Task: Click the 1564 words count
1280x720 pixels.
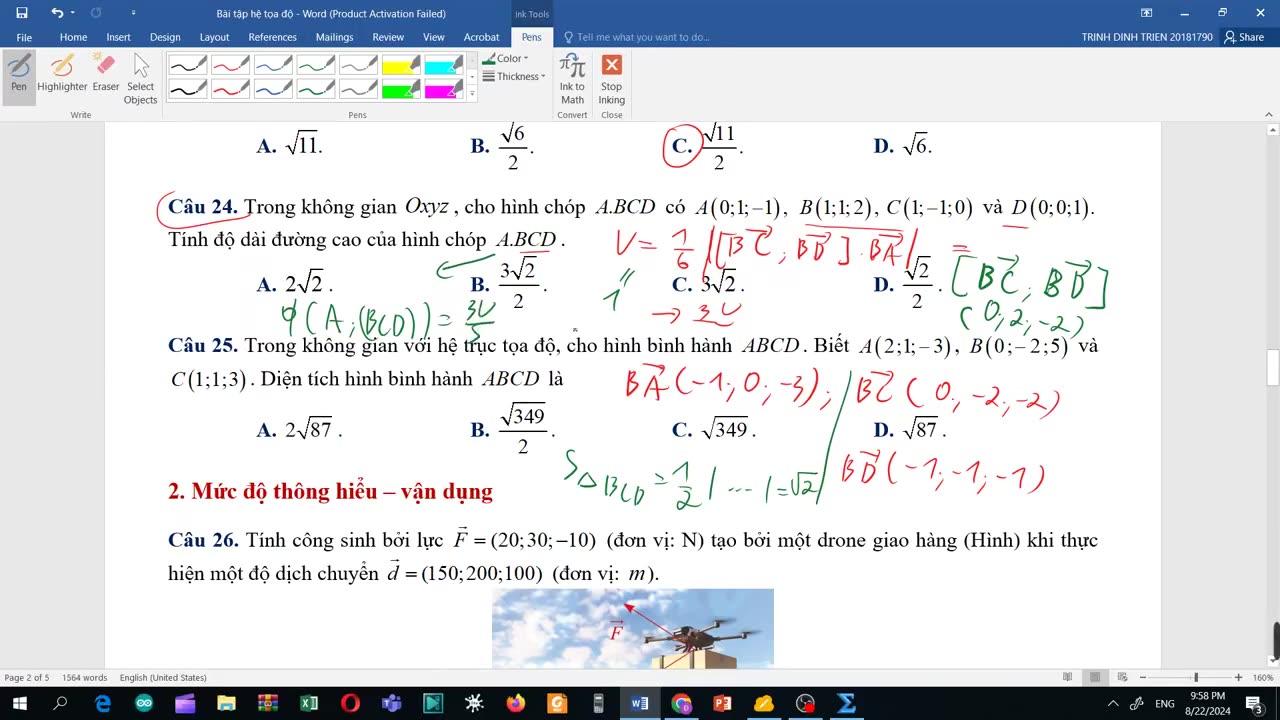Action: (85, 677)
